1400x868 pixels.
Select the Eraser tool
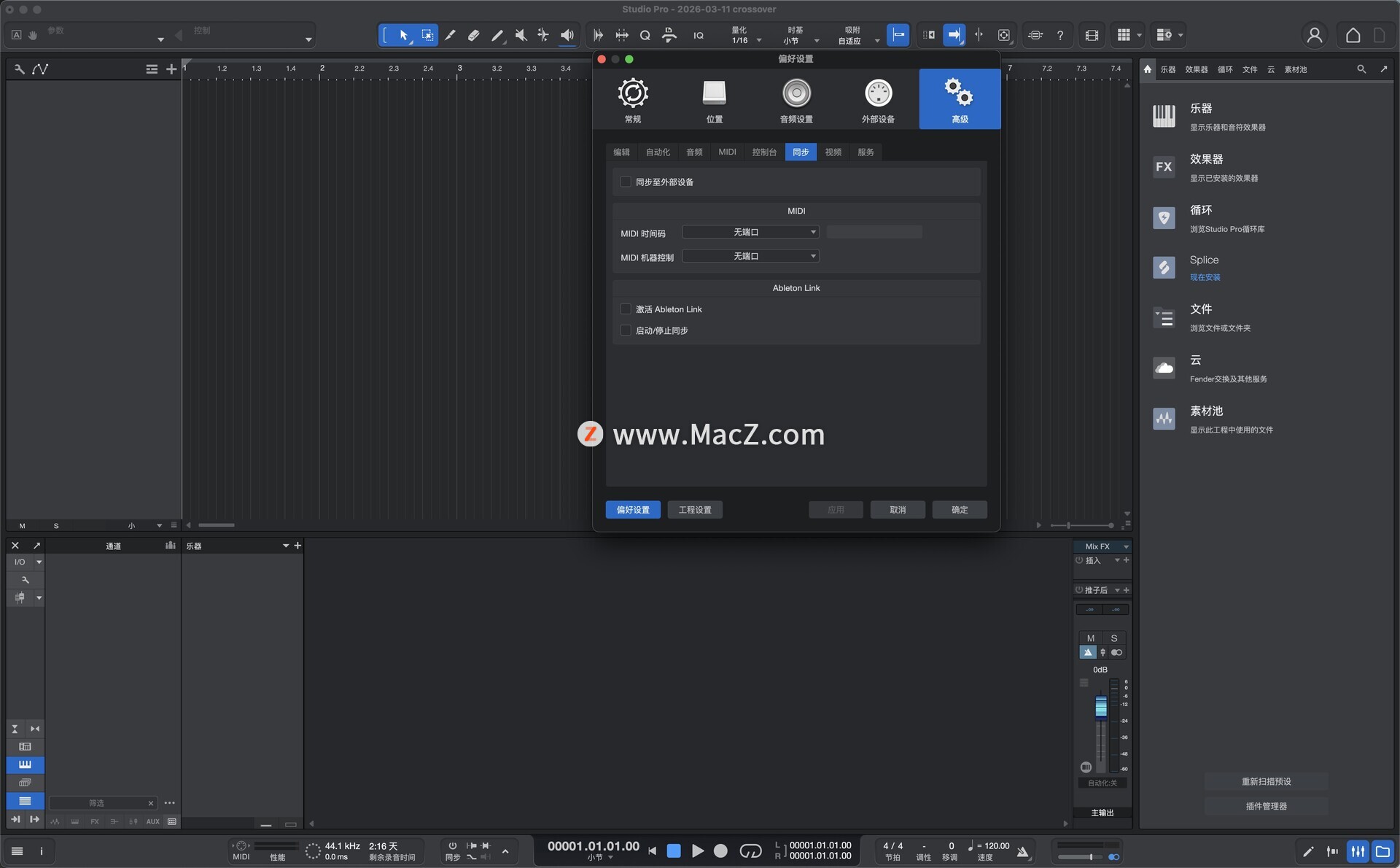473,35
